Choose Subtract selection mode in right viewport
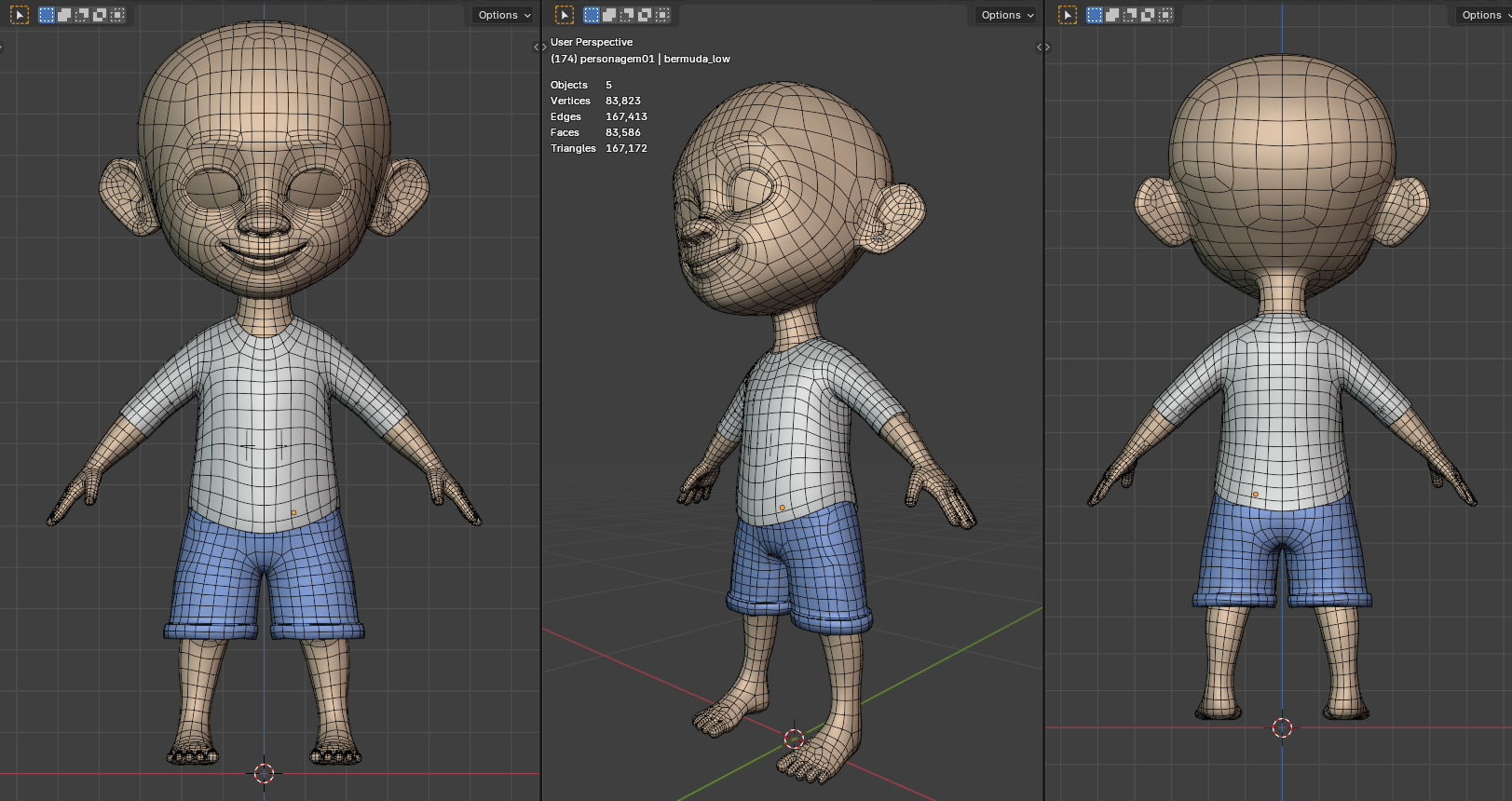This screenshot has height=801, width=1512. (1130, 15)
